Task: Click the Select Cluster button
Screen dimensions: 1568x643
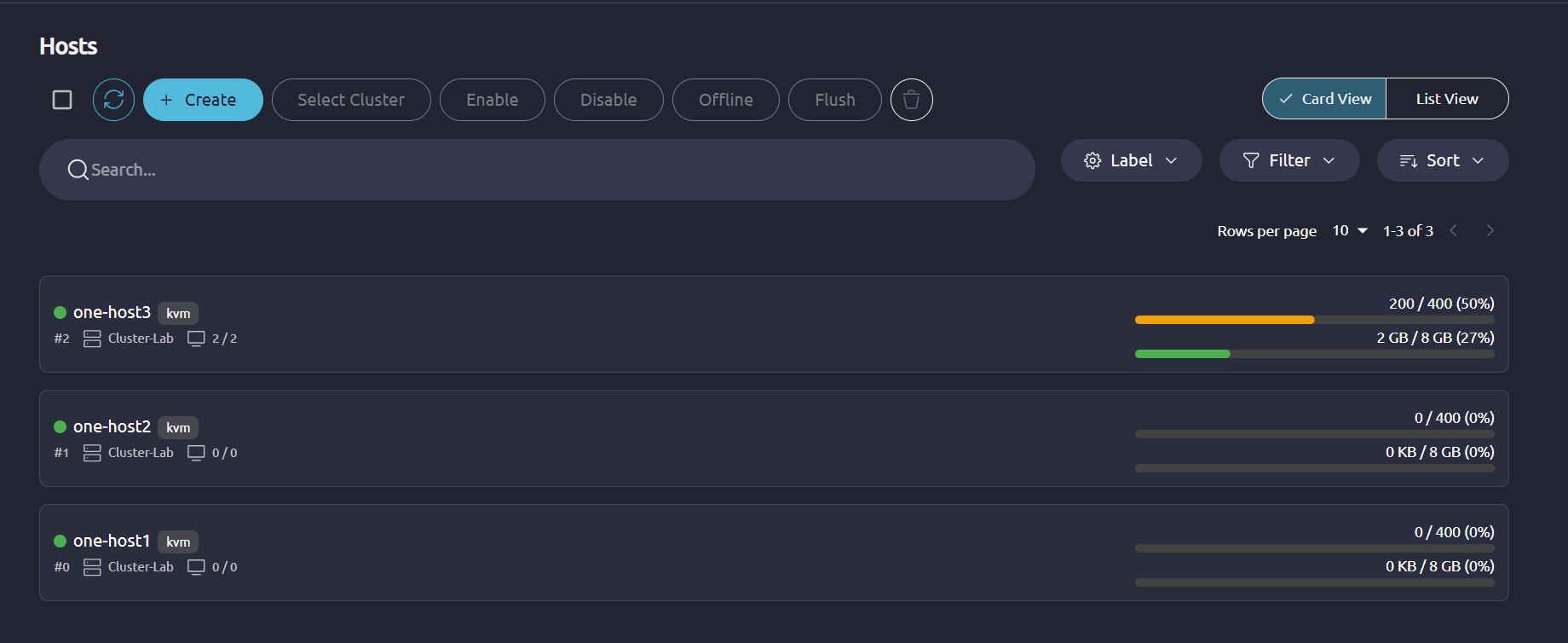Action: coord(351,100)
